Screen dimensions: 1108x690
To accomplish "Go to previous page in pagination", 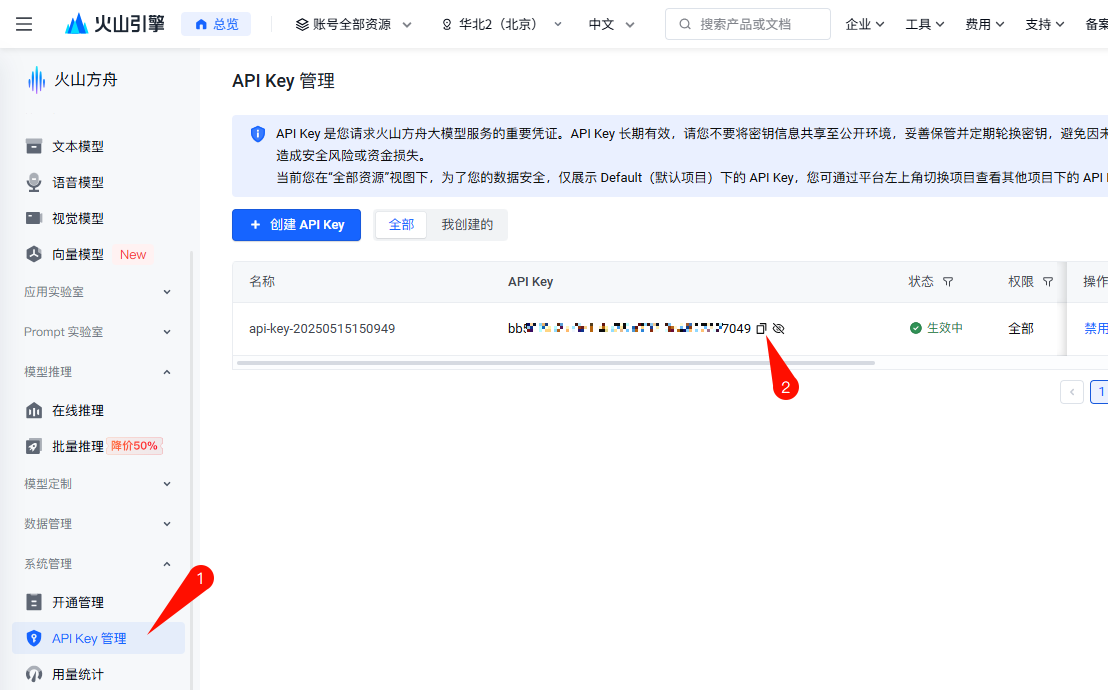I will pos(1072,392).
